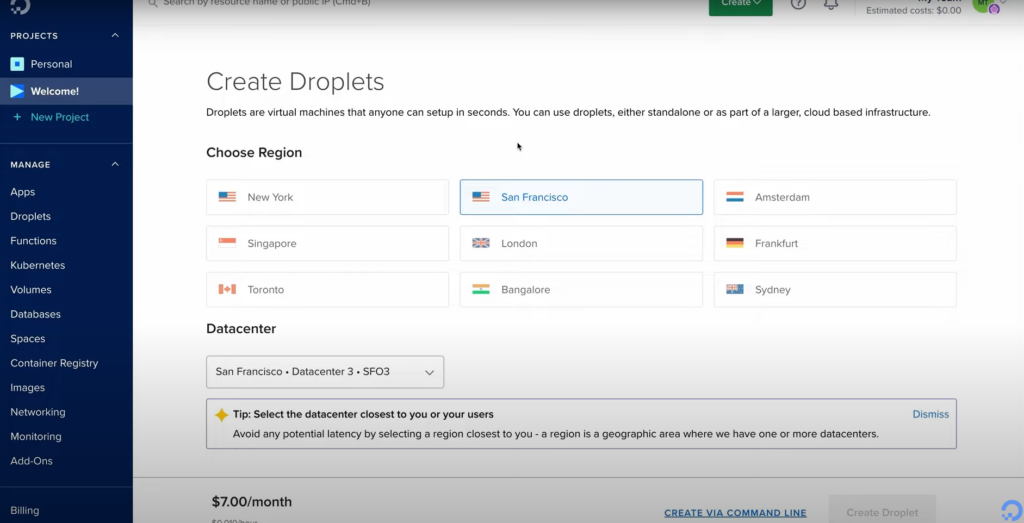Viewport: 1024px width, 523px height.
Task: Select the Frankfurt region
Action: click(x=835, y=244)
